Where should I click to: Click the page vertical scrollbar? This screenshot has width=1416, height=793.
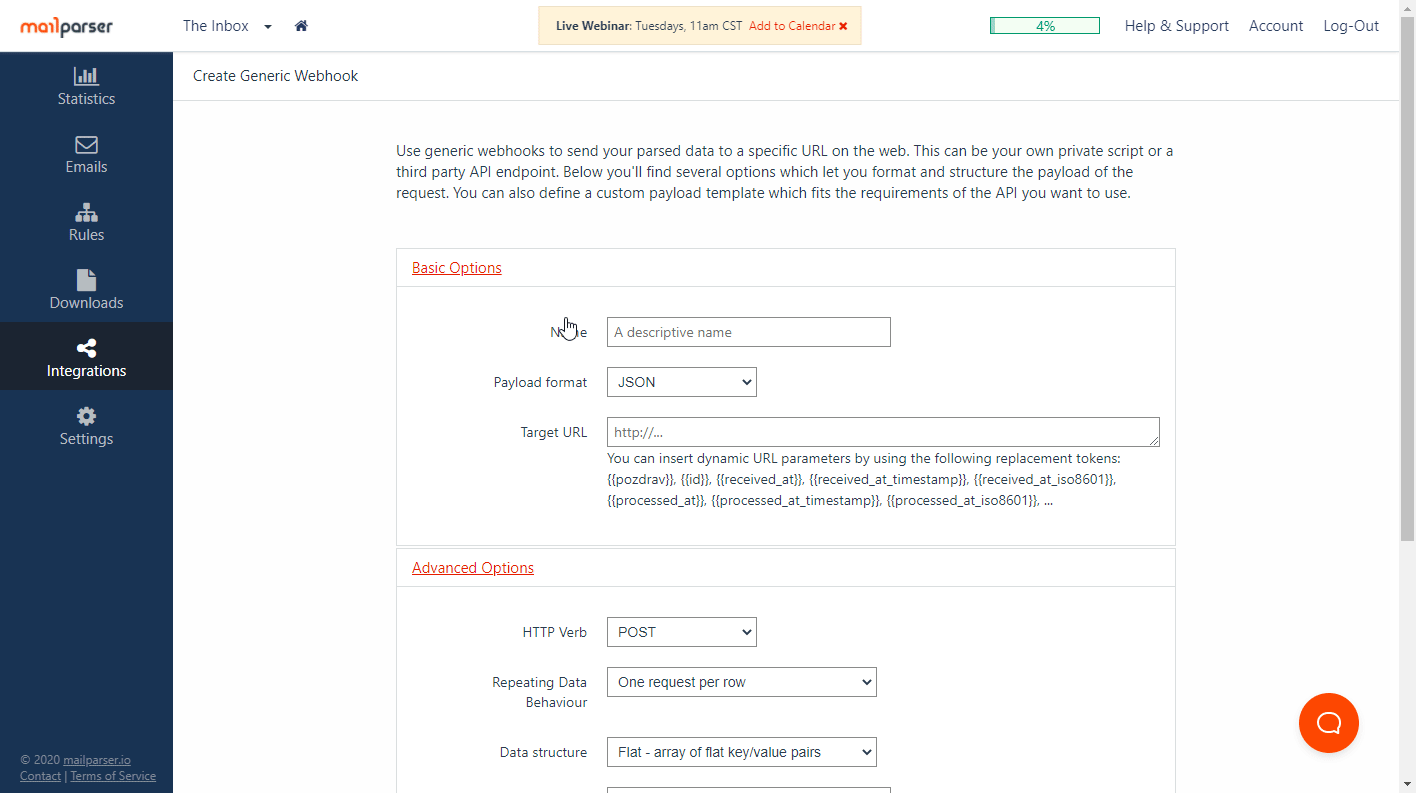coord(1407,280)
